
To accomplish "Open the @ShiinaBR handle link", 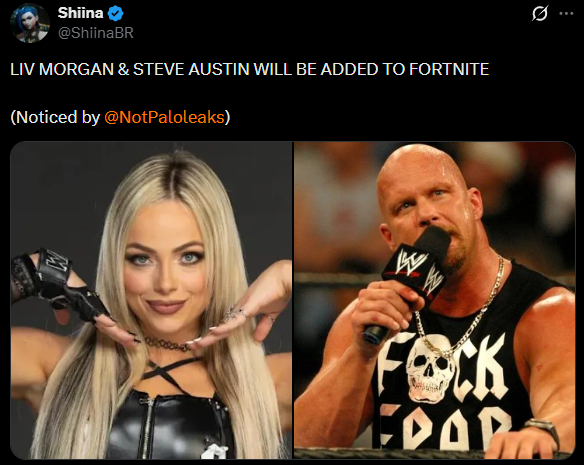I will tap(96, 33).
